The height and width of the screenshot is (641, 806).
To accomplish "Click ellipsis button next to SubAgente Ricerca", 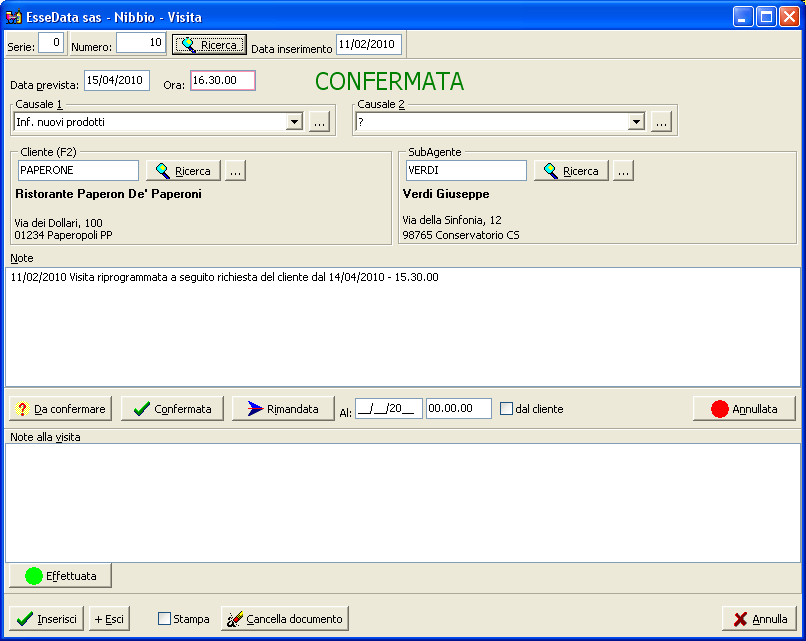I will point(623,171).
